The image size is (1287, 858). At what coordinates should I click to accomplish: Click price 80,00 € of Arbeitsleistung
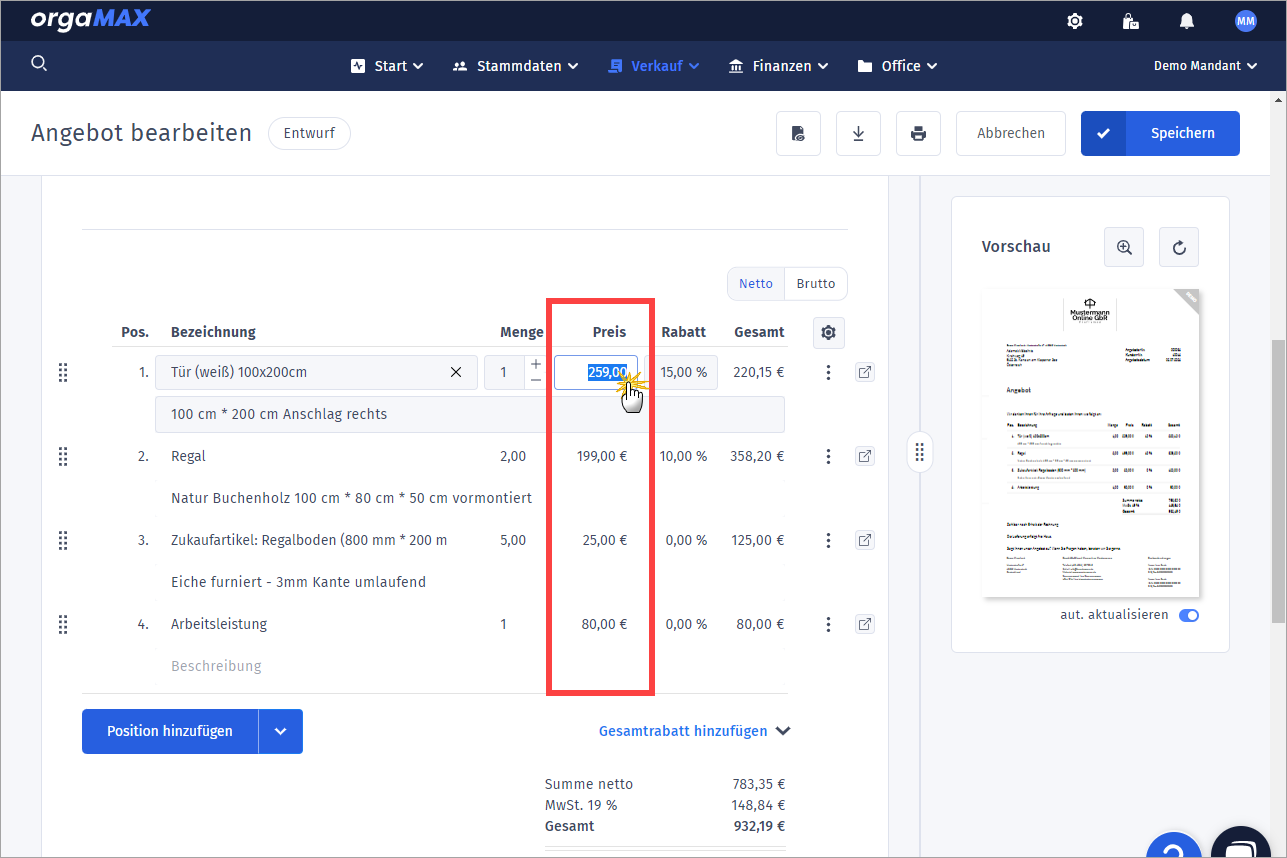tap(604, 624)
